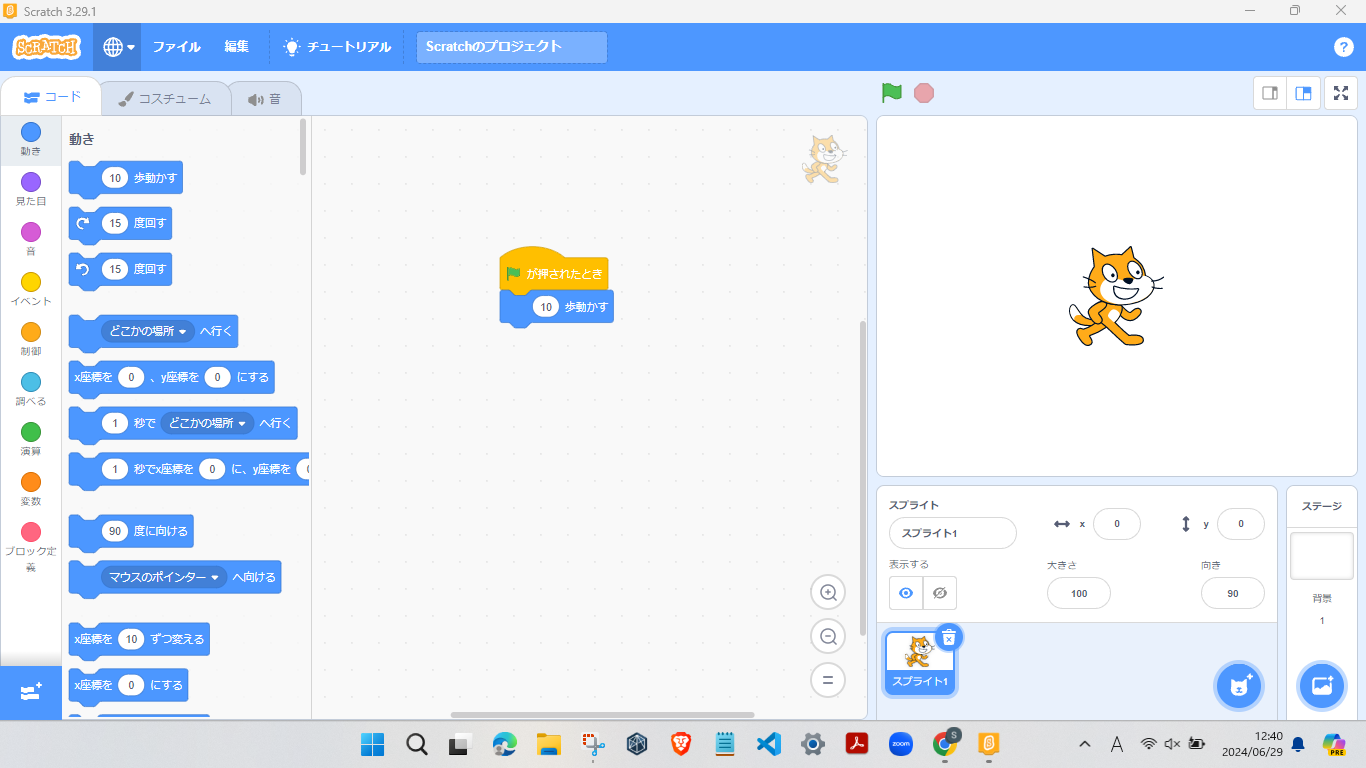Viewport: 1366px width, 768px height.
Task: Zoom out the workspace
Action: tap(828, 636)
